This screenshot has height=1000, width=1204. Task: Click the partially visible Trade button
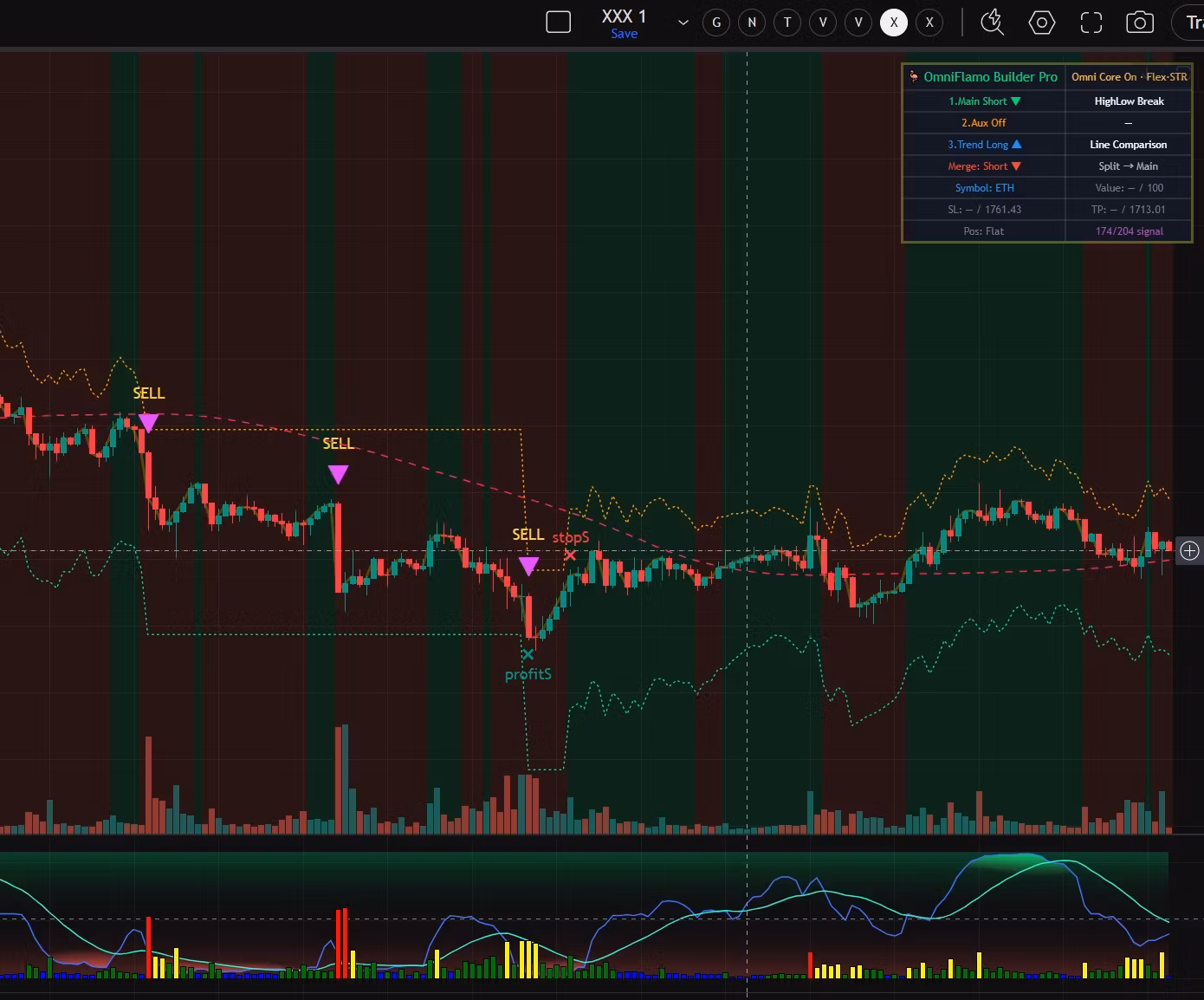1190,23
